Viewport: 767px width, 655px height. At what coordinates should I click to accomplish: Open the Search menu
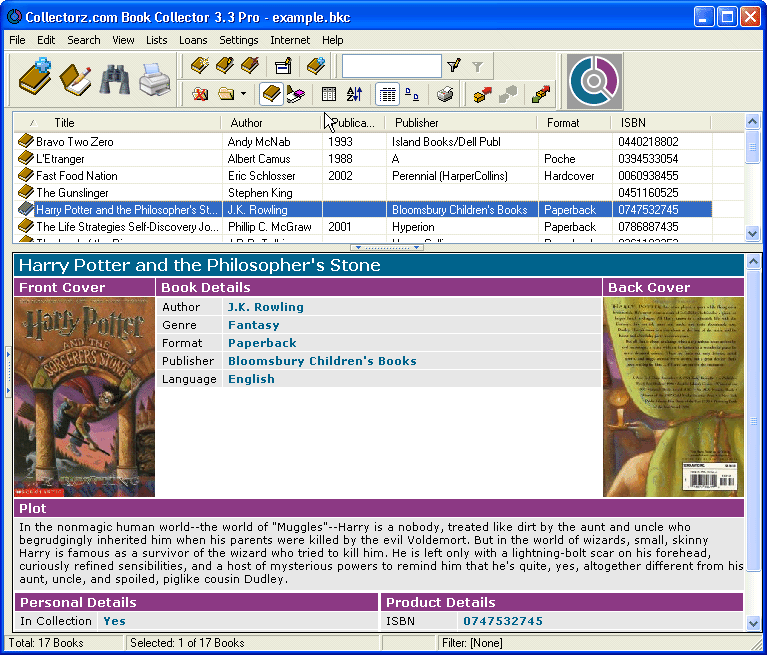tap(84, 40)
